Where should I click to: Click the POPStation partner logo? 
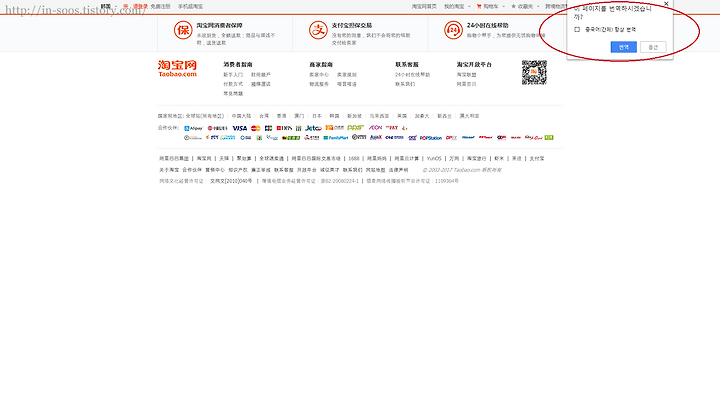pyautogui.click(x=431, y=138)
